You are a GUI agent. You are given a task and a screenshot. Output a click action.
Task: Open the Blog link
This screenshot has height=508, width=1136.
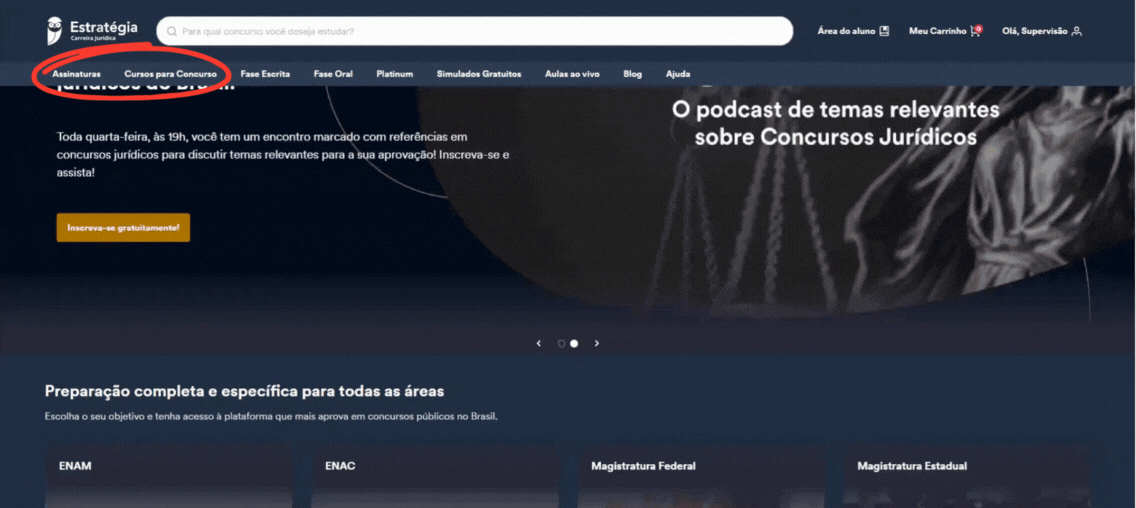pos(632,74)
